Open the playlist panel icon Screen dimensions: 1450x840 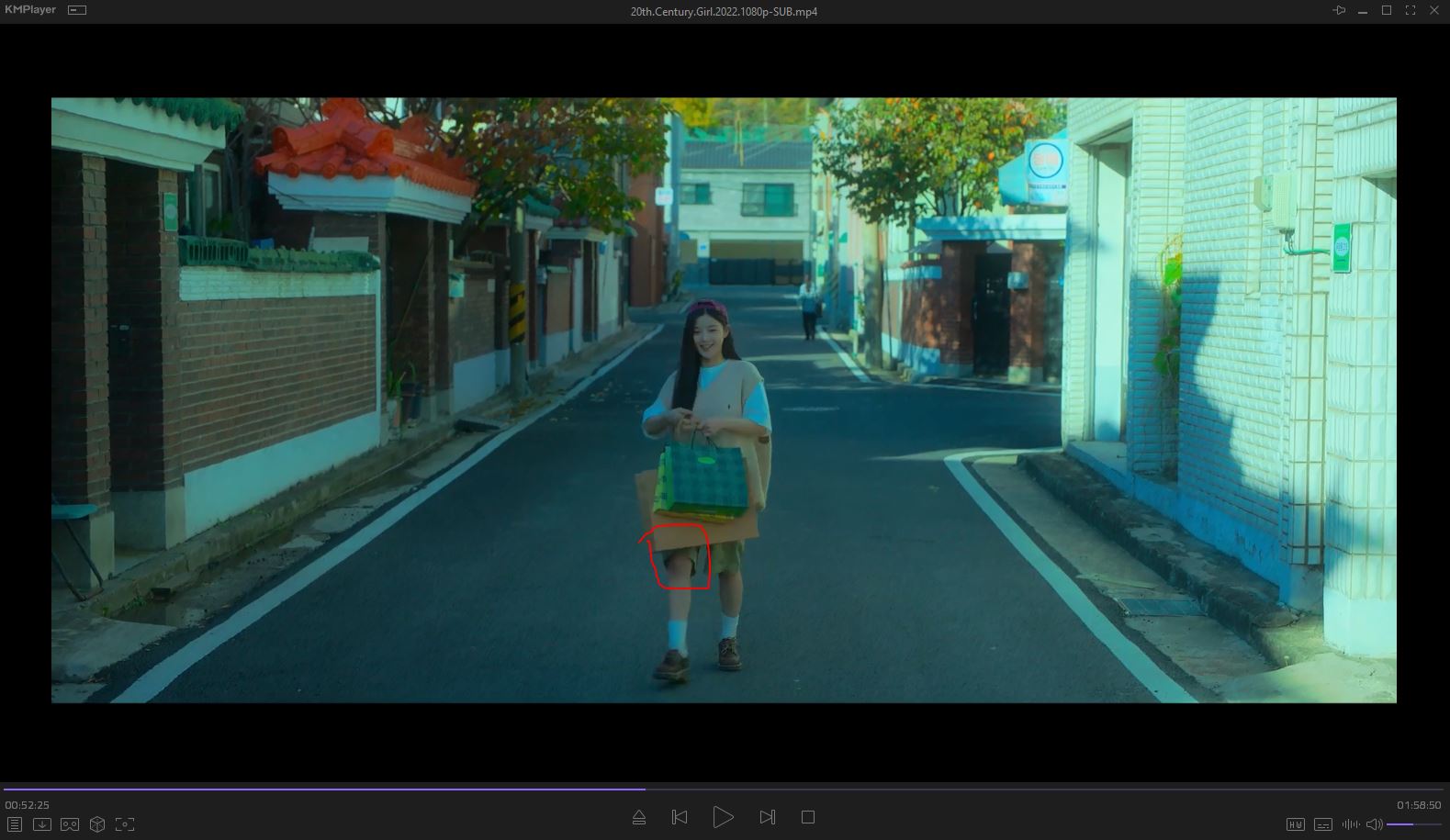pos(15,824)
